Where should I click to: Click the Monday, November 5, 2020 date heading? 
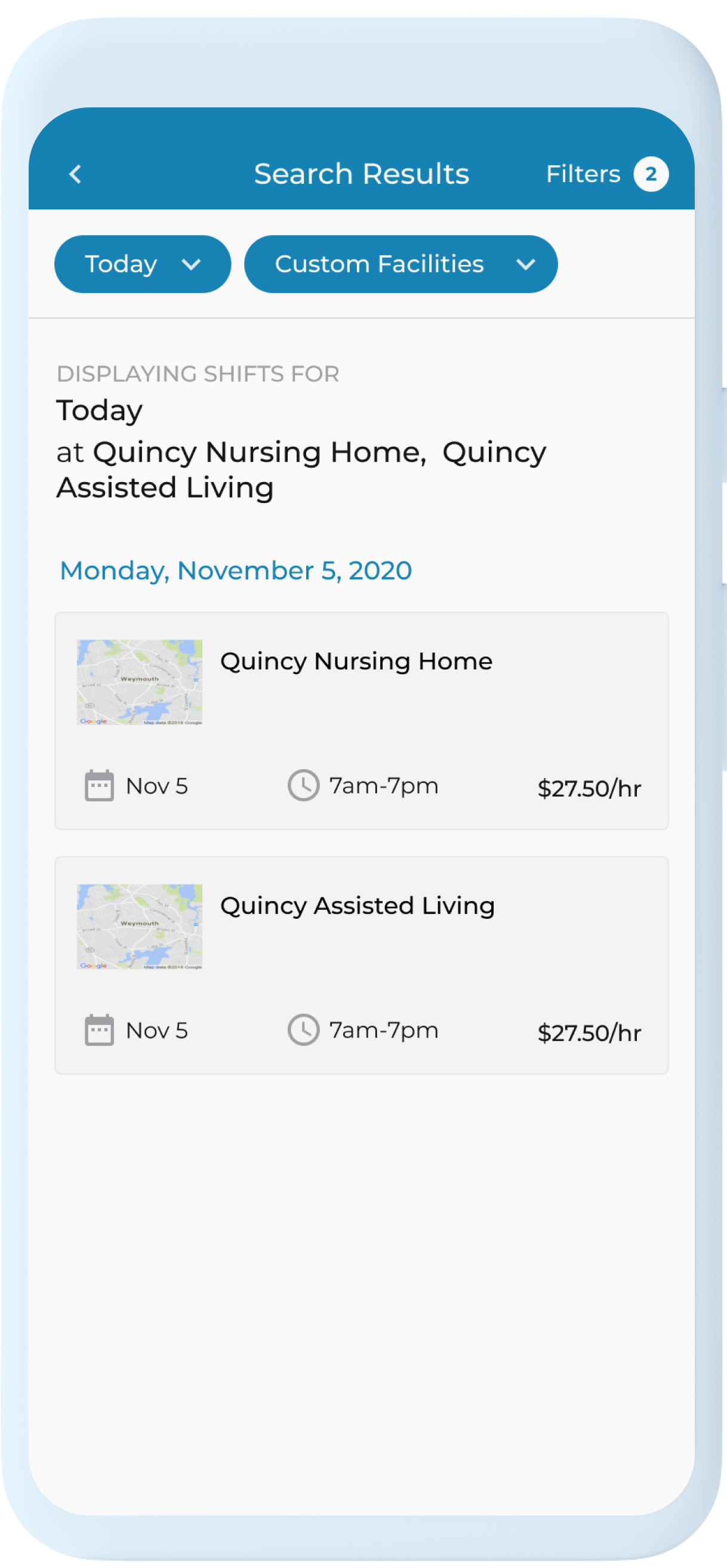[x=236, y=570]
